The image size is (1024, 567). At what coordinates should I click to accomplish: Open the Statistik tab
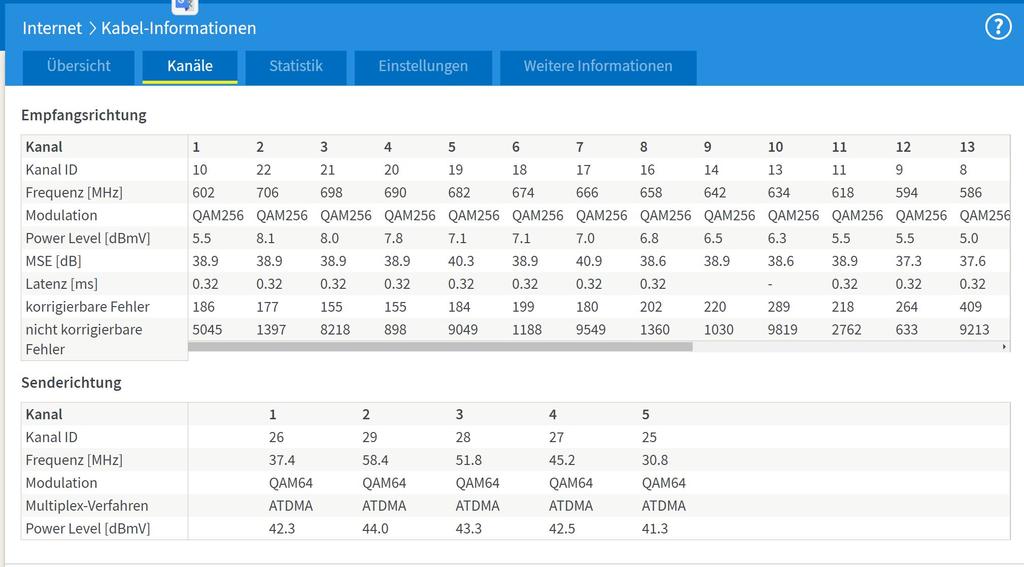coord(296,67)
